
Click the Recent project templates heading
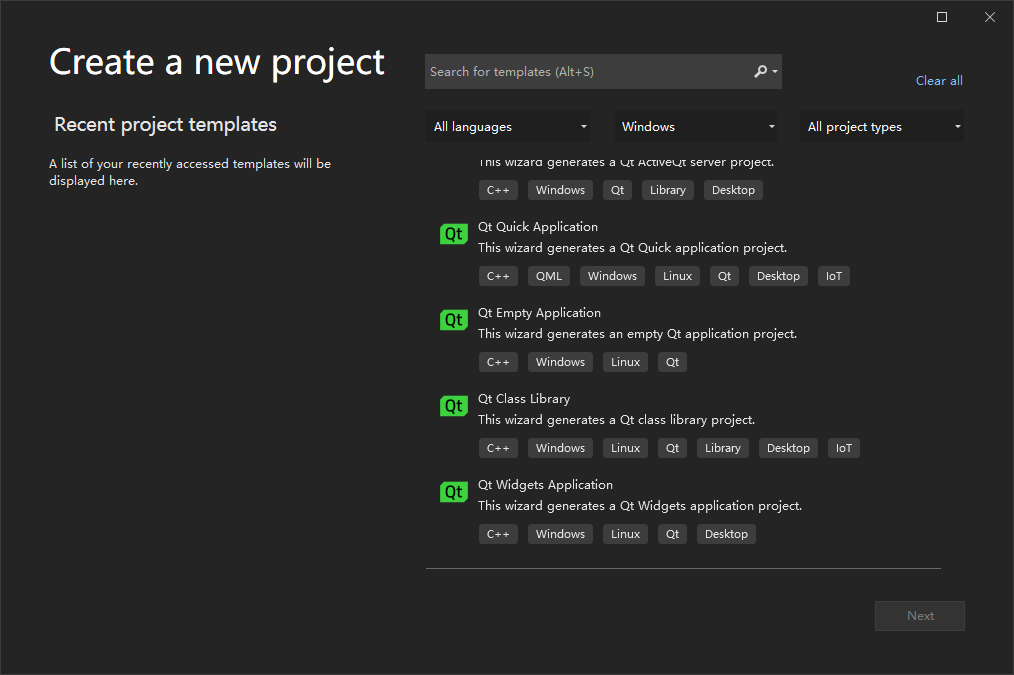[x=166, y=124]
